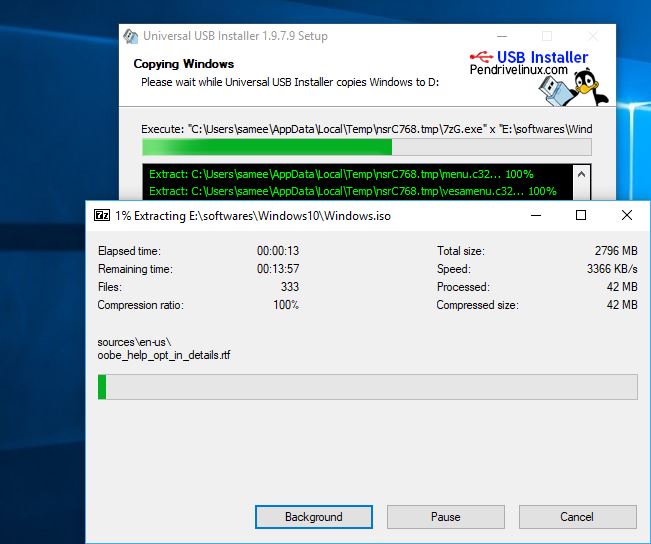Click file name oobe_help_opt_in_details.rtf
The height and width of the screenshot is (544, 651).
164,355
